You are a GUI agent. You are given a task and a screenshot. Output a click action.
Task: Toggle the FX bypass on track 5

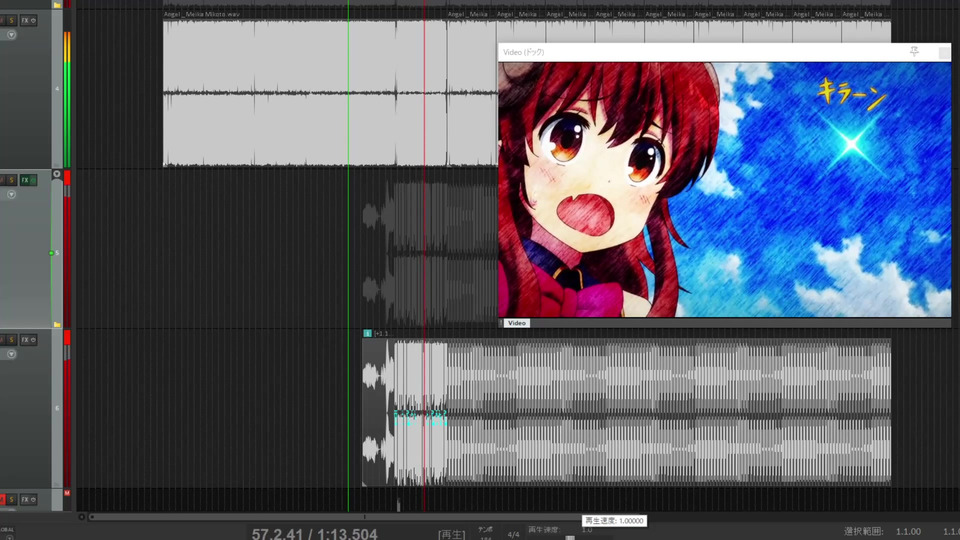[x=33, y=180]
